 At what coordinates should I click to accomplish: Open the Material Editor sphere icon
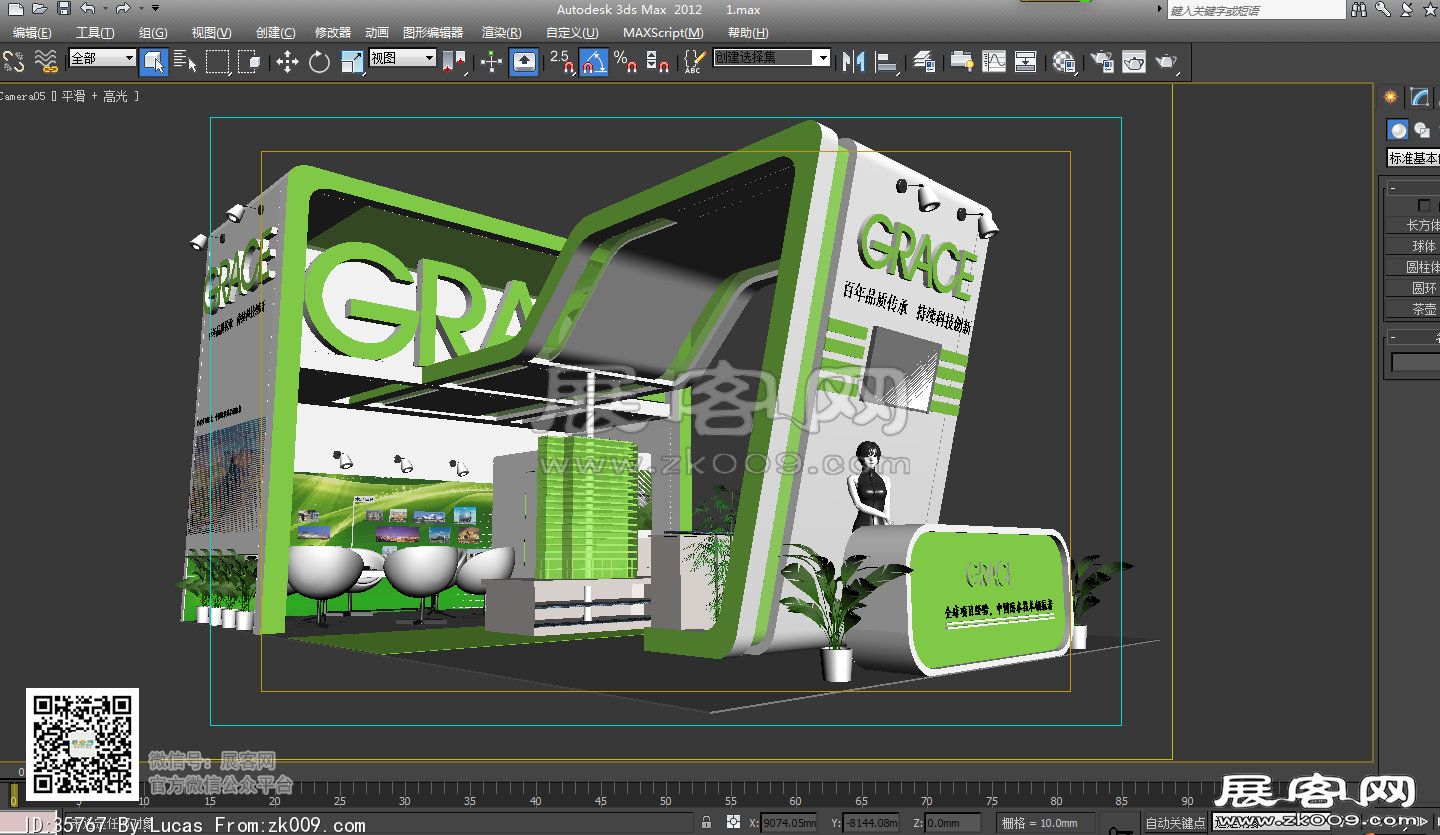1065,62
